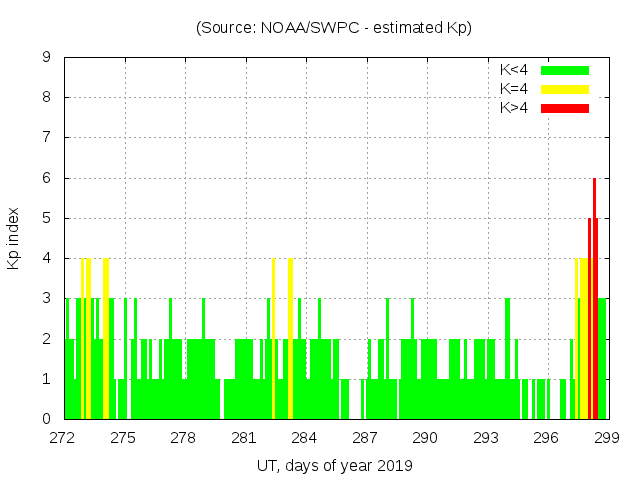Viewport: 640px width, 480px height.
Task: Click x-axis tick label 287
Action: [365, 437]
